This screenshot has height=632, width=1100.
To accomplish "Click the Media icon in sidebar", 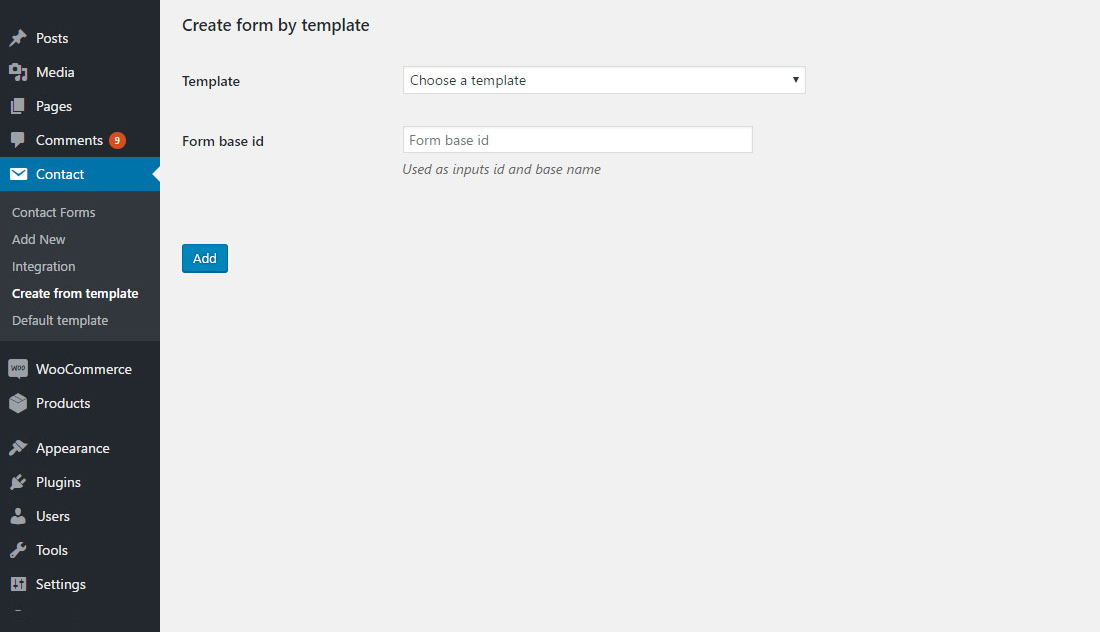I will [18, 72].
